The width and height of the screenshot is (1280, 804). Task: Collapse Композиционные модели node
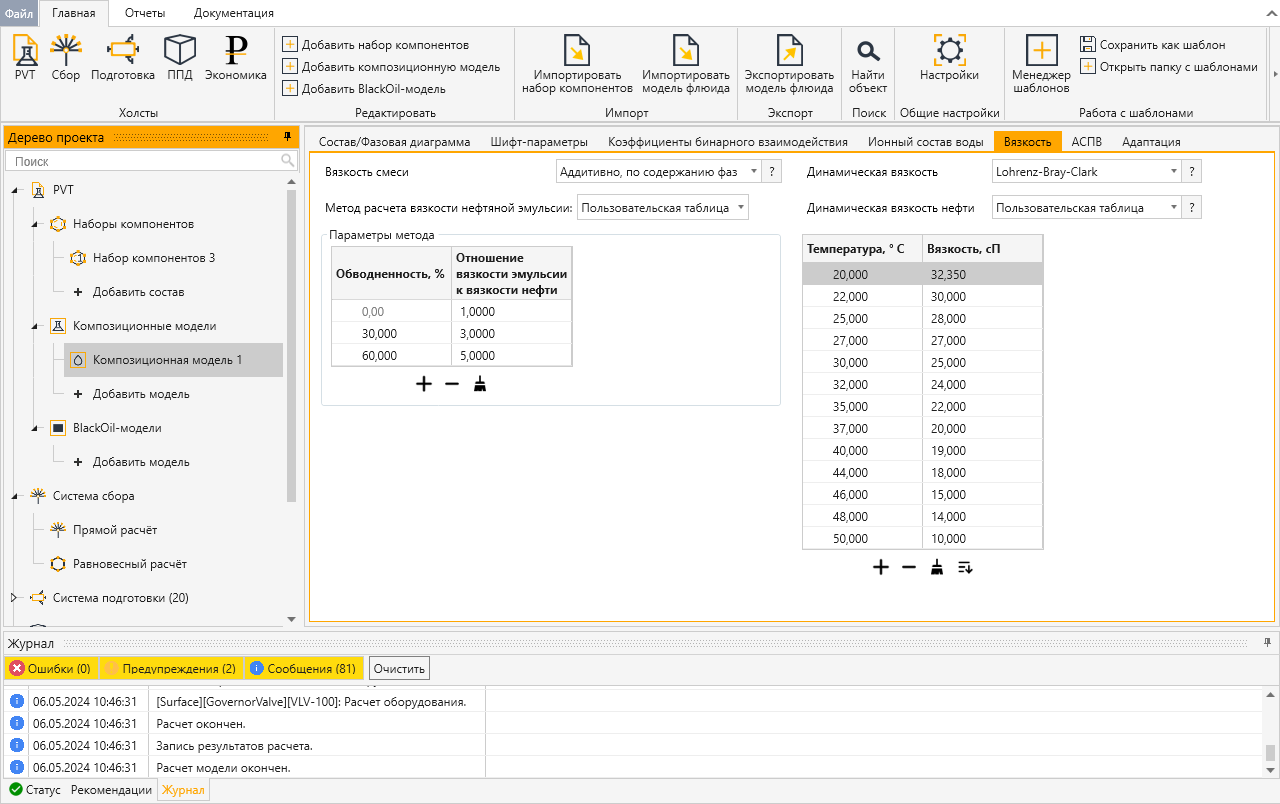[35, 326]
